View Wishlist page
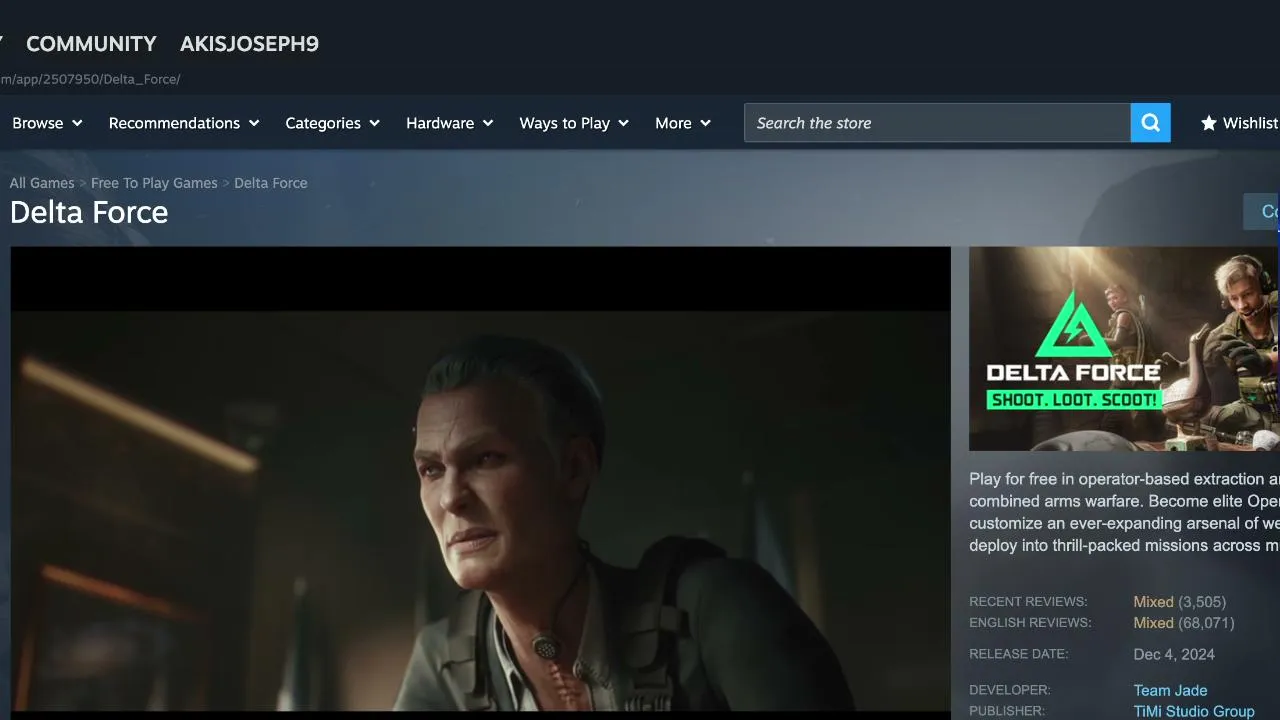Image resolution: width=1280 pixels, height=720 pixels. point(1250,123)
